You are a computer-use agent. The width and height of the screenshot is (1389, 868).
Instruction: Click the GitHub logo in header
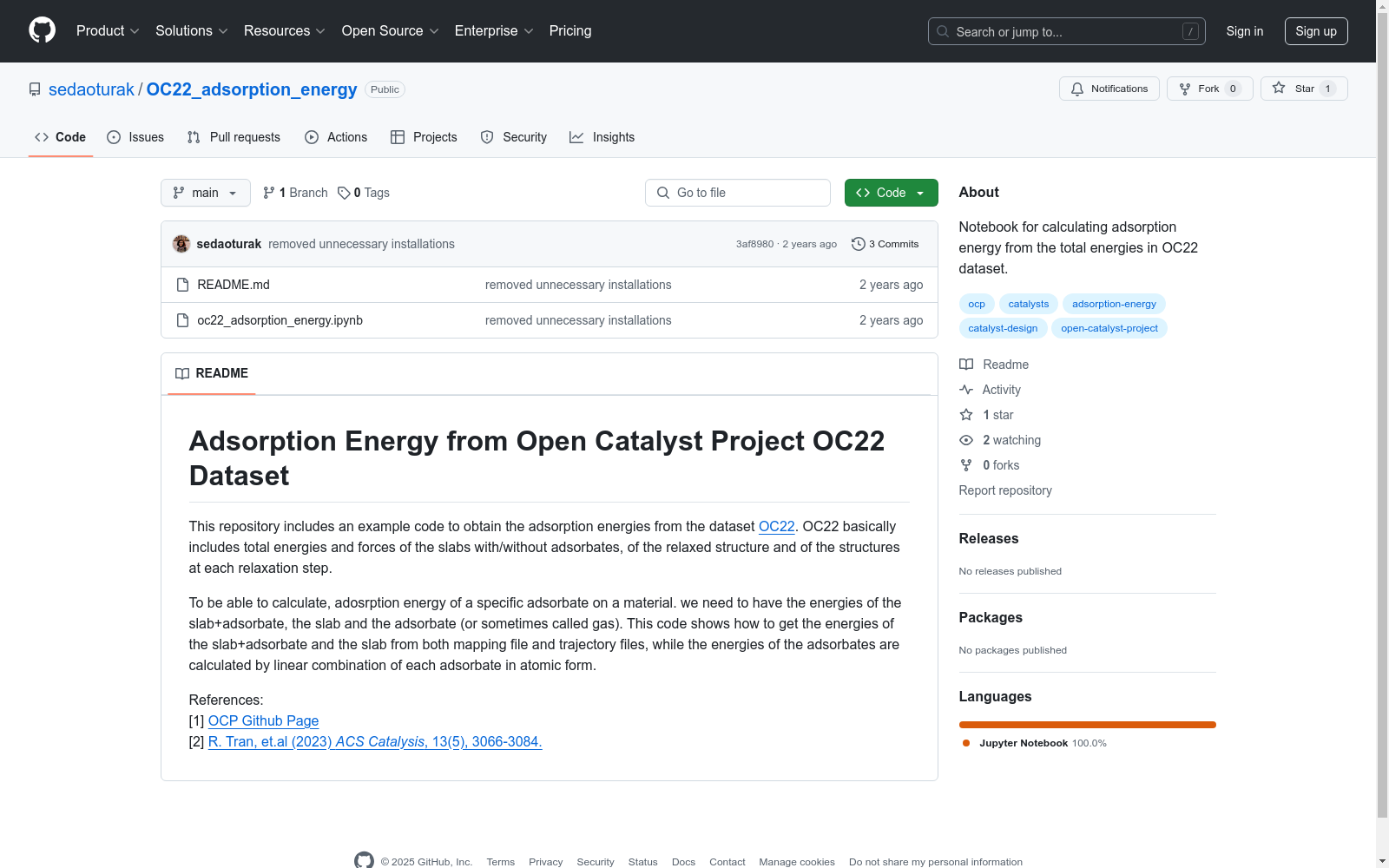[42, 30]
